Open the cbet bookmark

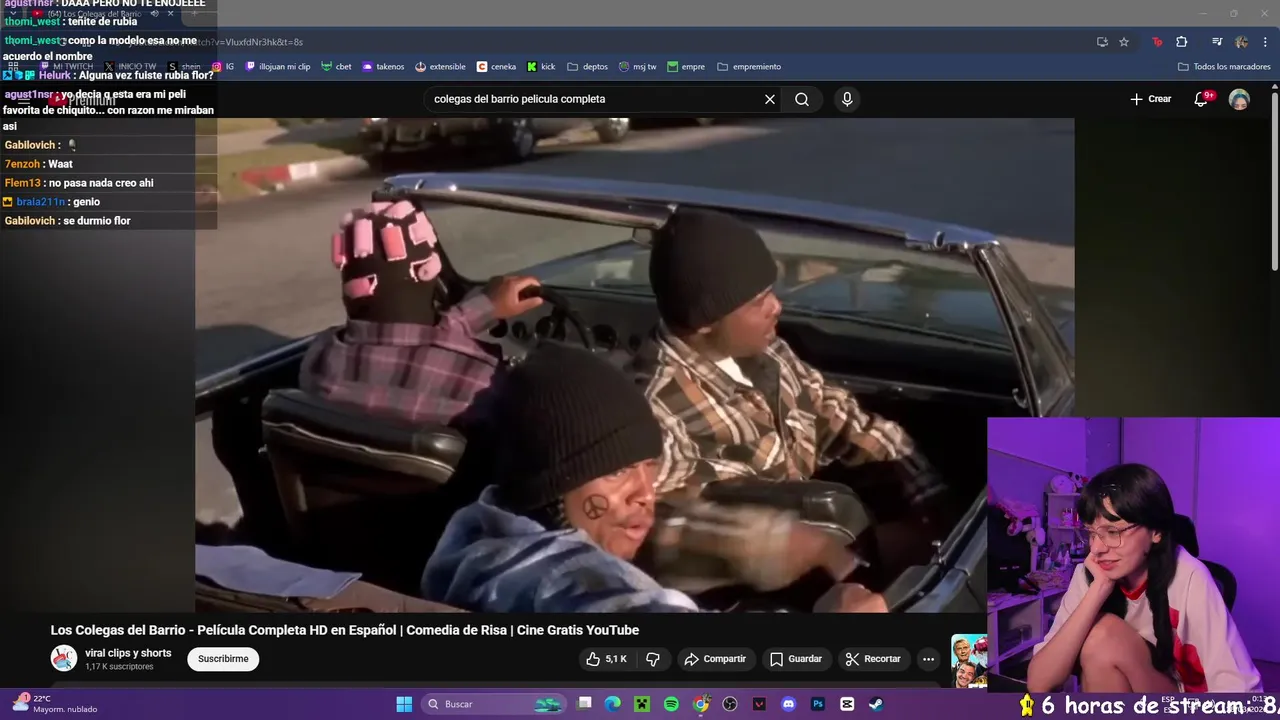coord(336,67)
